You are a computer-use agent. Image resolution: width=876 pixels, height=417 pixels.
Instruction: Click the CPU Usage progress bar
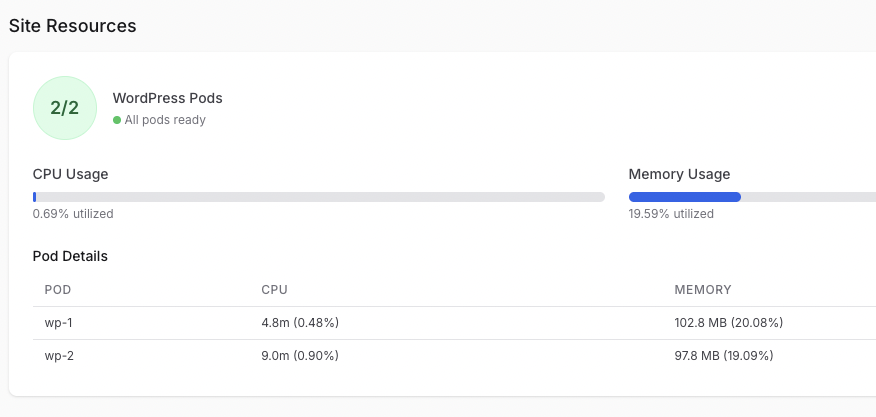pyautogui.click(x=319, y=197)
